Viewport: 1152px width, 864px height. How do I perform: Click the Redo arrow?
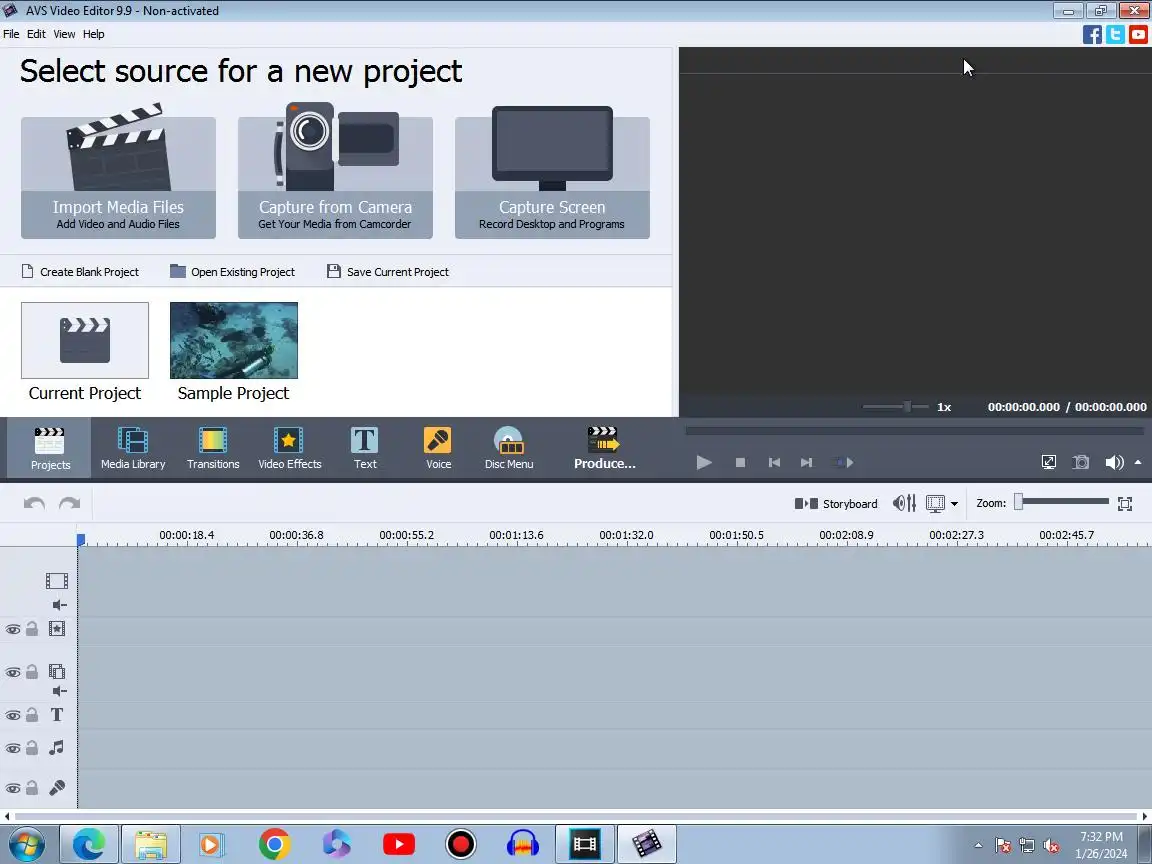pos(69,503)
